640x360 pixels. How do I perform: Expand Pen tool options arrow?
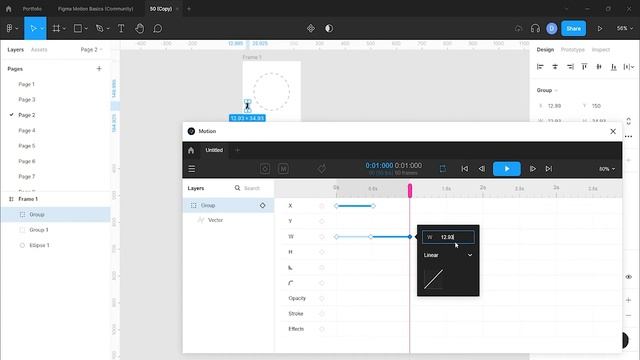point(108,29)
